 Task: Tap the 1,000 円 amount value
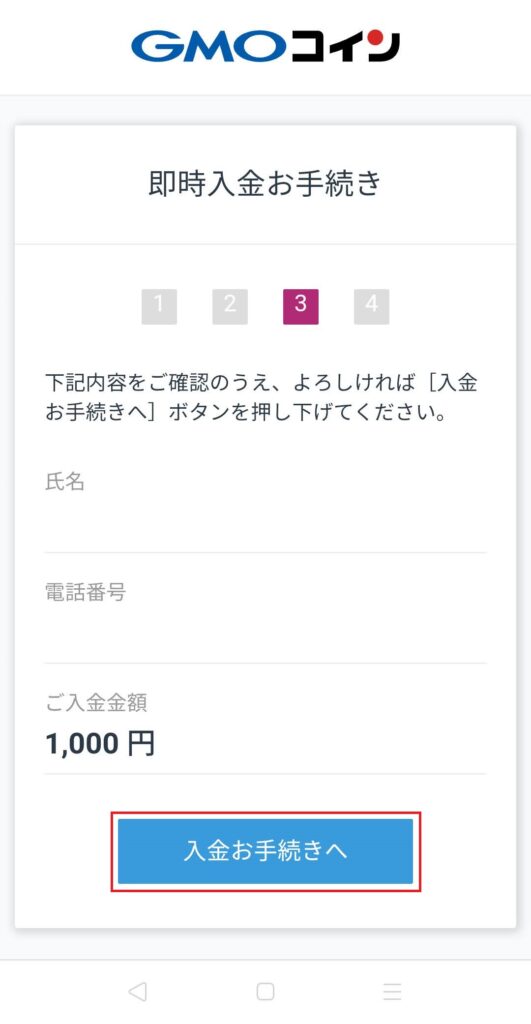coord(100,743)
